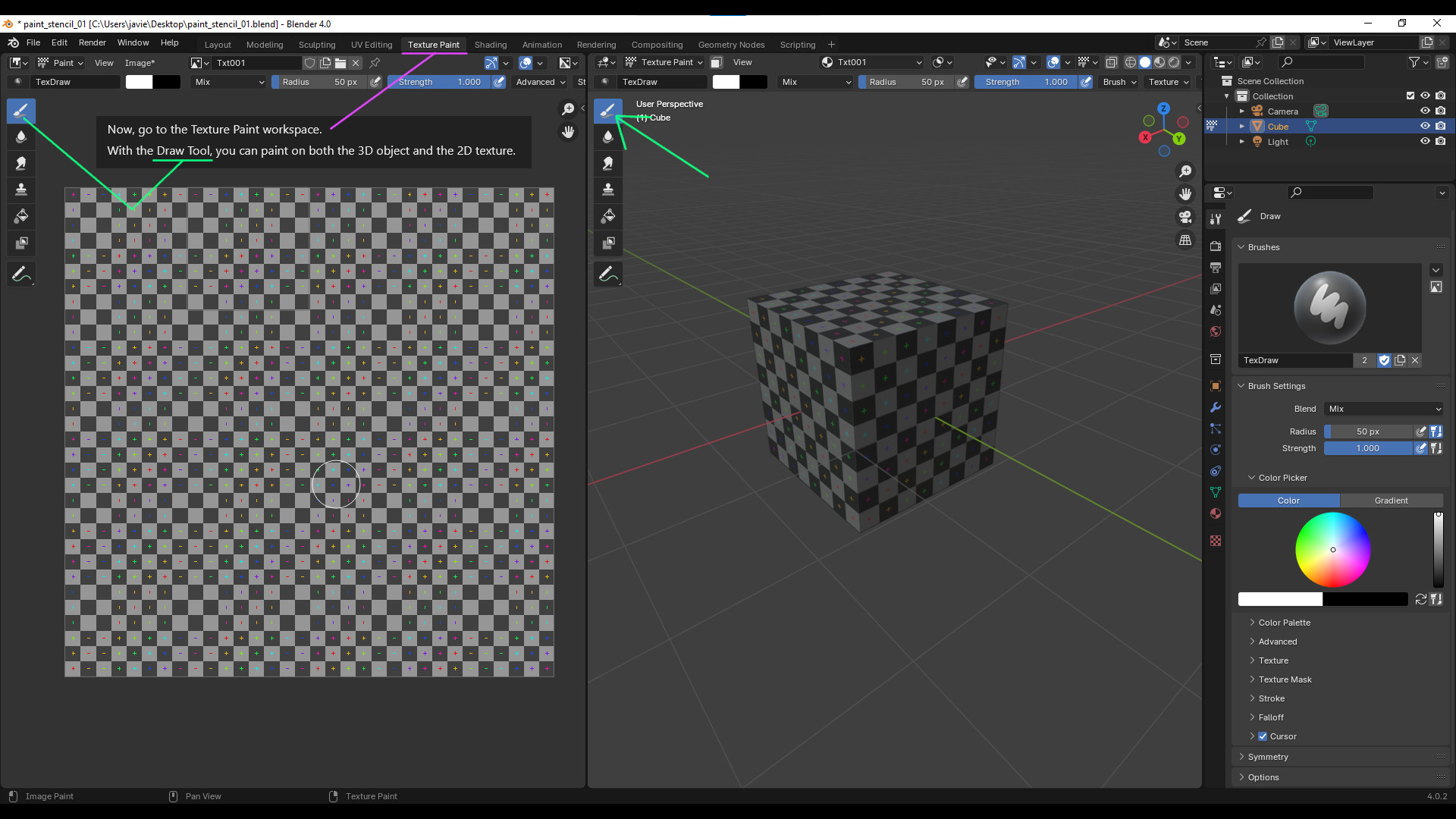Switch to the Geometry Nodes workspace tab
Image resolution: width=1456 pixels, height=819 pixels.
tap(731, 45)
